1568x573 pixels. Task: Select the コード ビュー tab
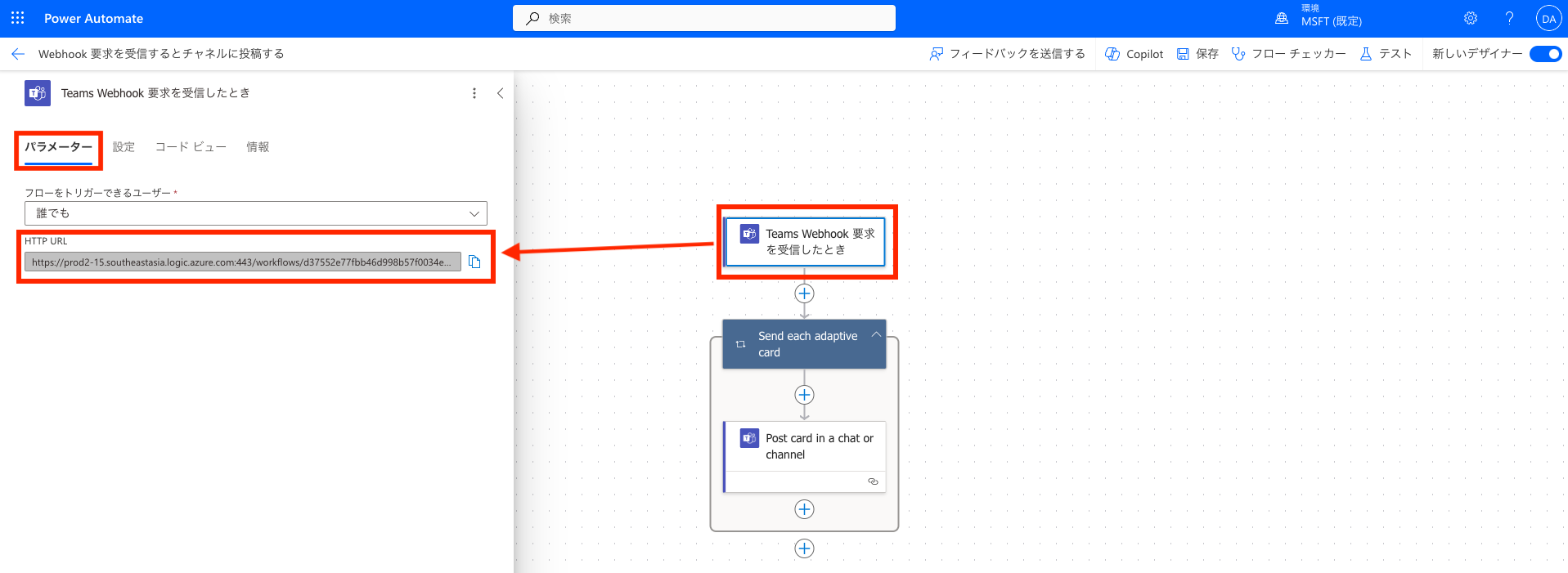(x=191, y=147)
